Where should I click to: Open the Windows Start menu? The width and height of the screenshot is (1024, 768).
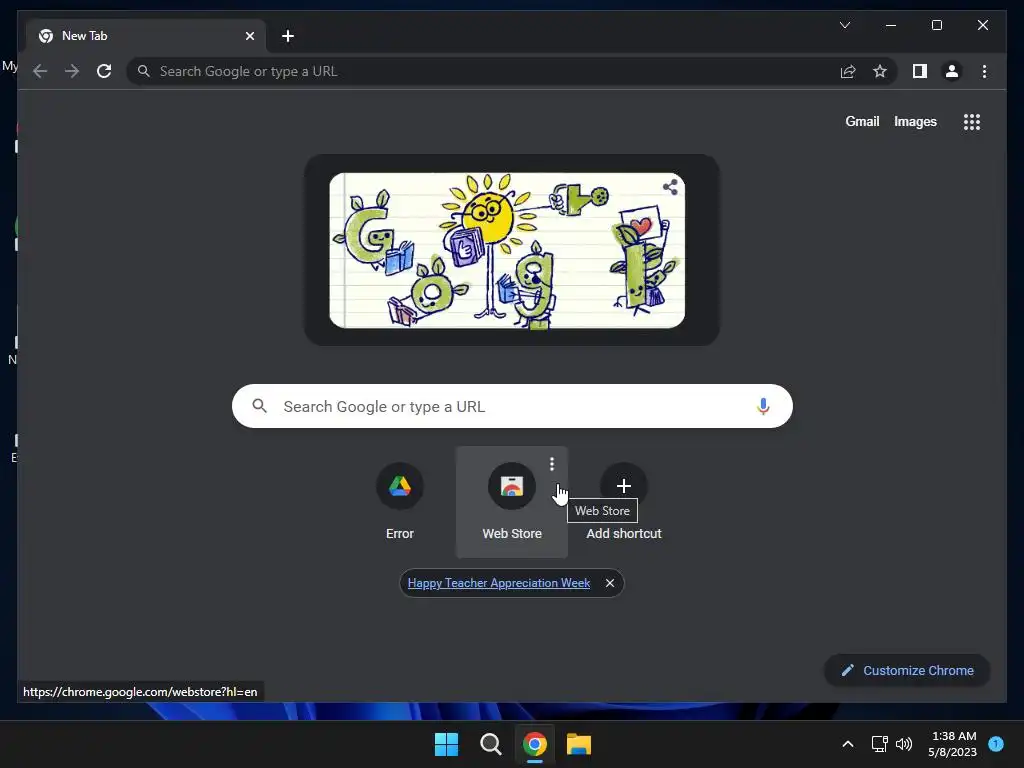tap(447, 744)
